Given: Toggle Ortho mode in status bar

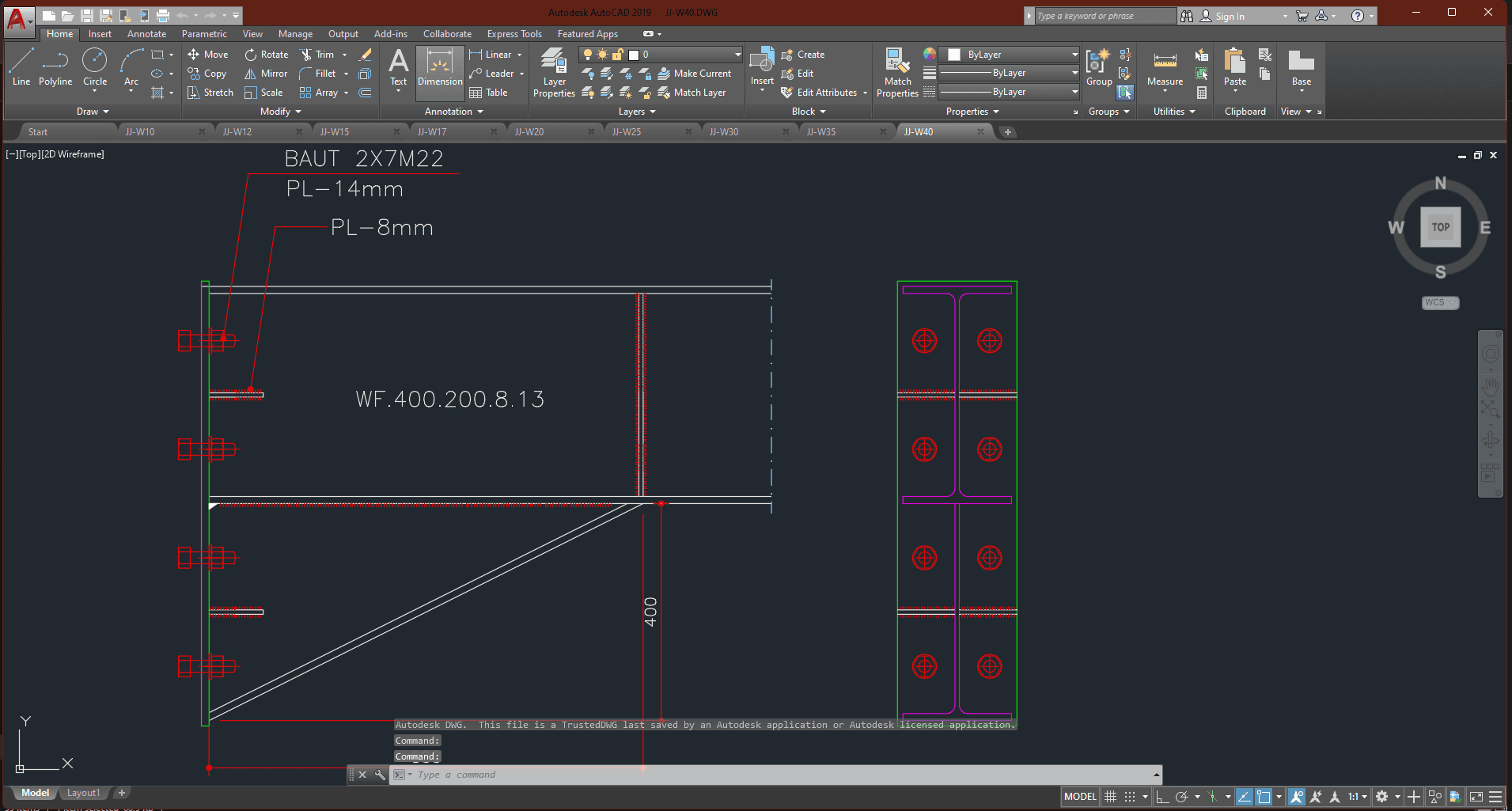Looking at the screenshot, I should pos(1162,797).
